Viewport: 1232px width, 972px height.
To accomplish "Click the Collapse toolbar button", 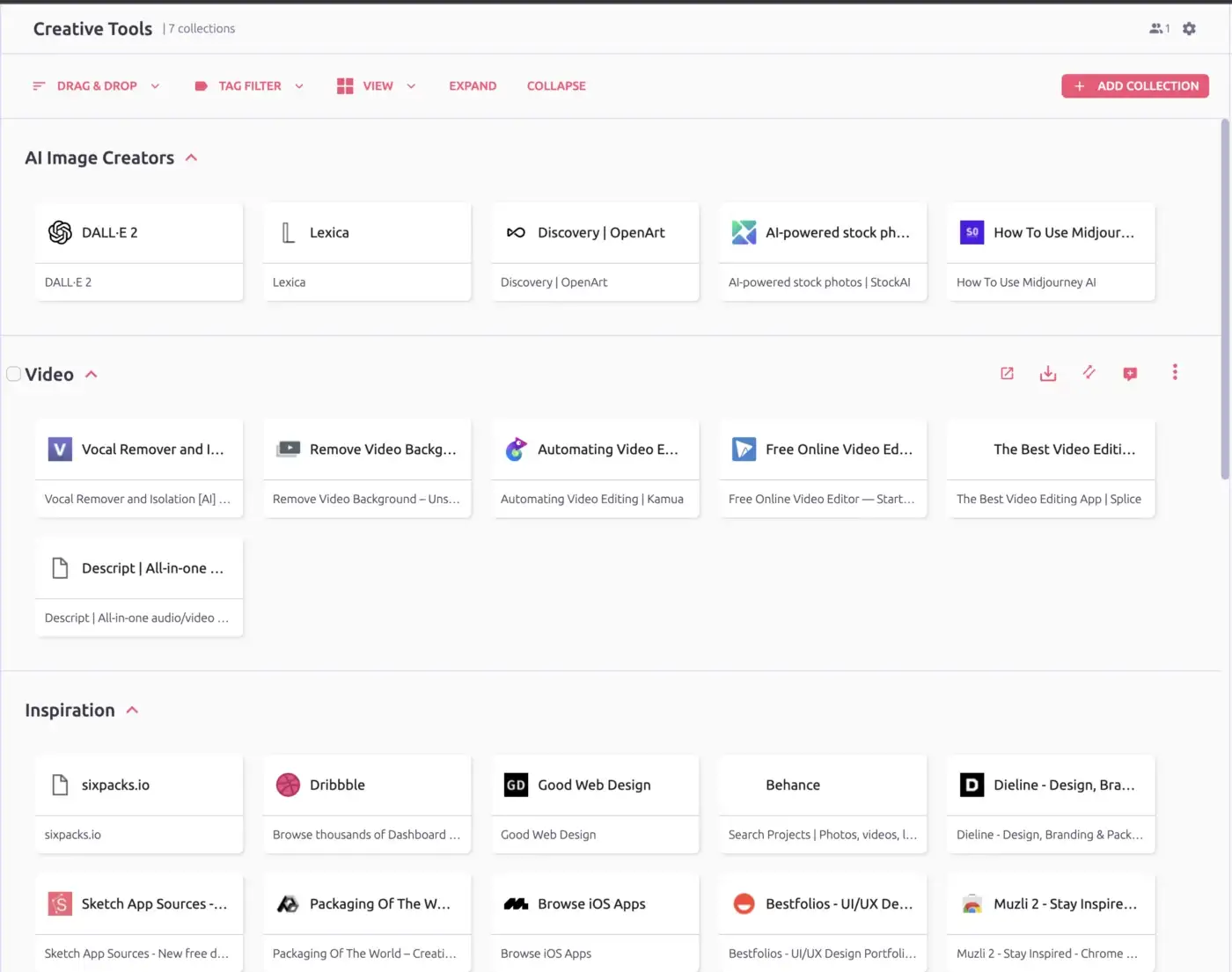I will pos(556,86).
